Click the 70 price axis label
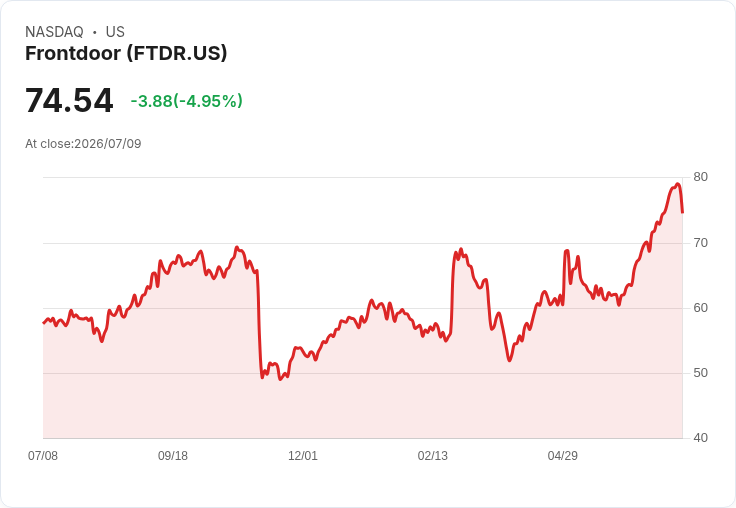 point(700,243)
